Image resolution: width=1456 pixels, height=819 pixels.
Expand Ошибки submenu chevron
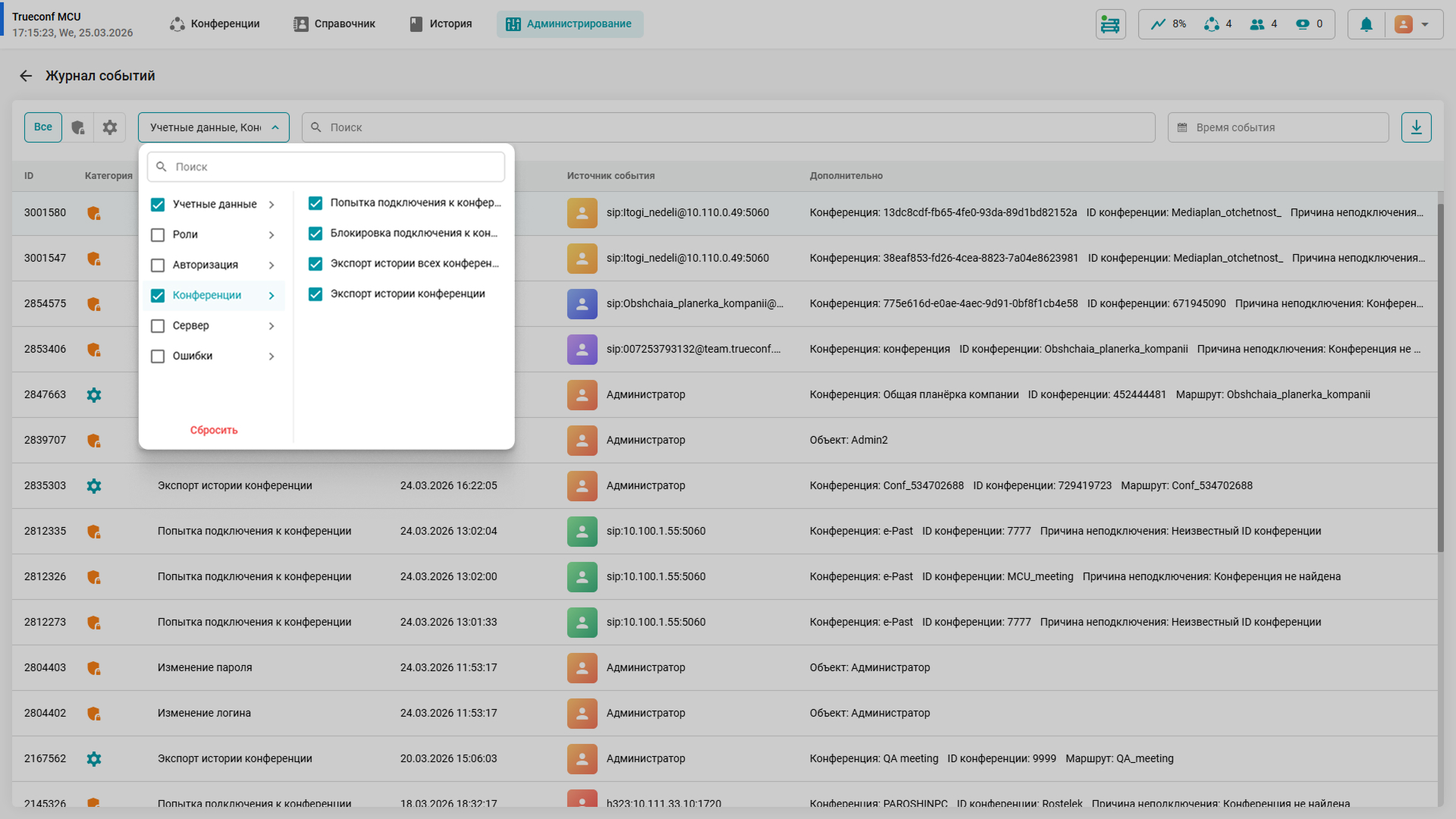(271, 356)
